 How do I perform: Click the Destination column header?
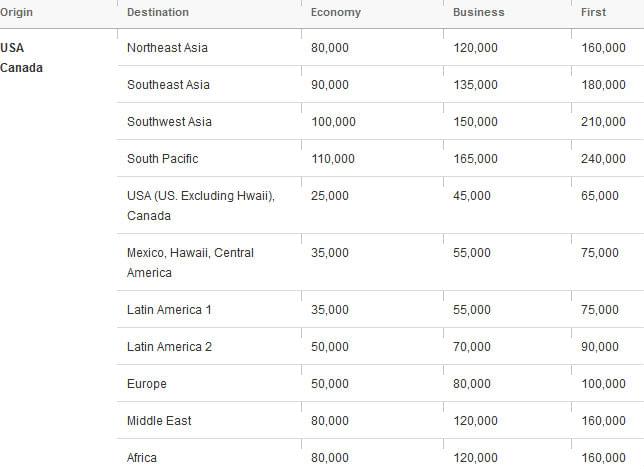coord(158,12)
